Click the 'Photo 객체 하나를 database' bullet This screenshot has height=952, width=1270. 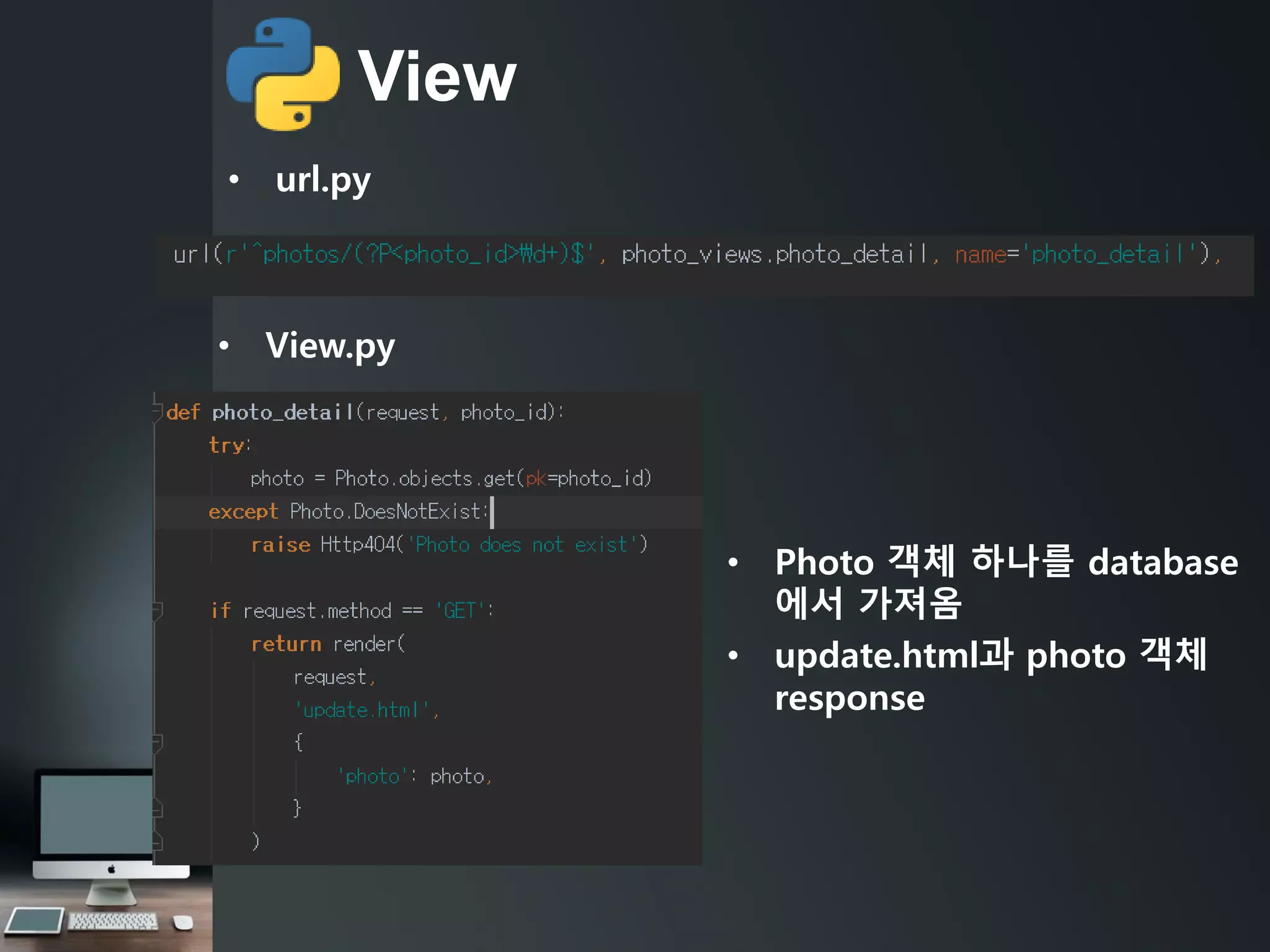click(x=1006, y=583)
